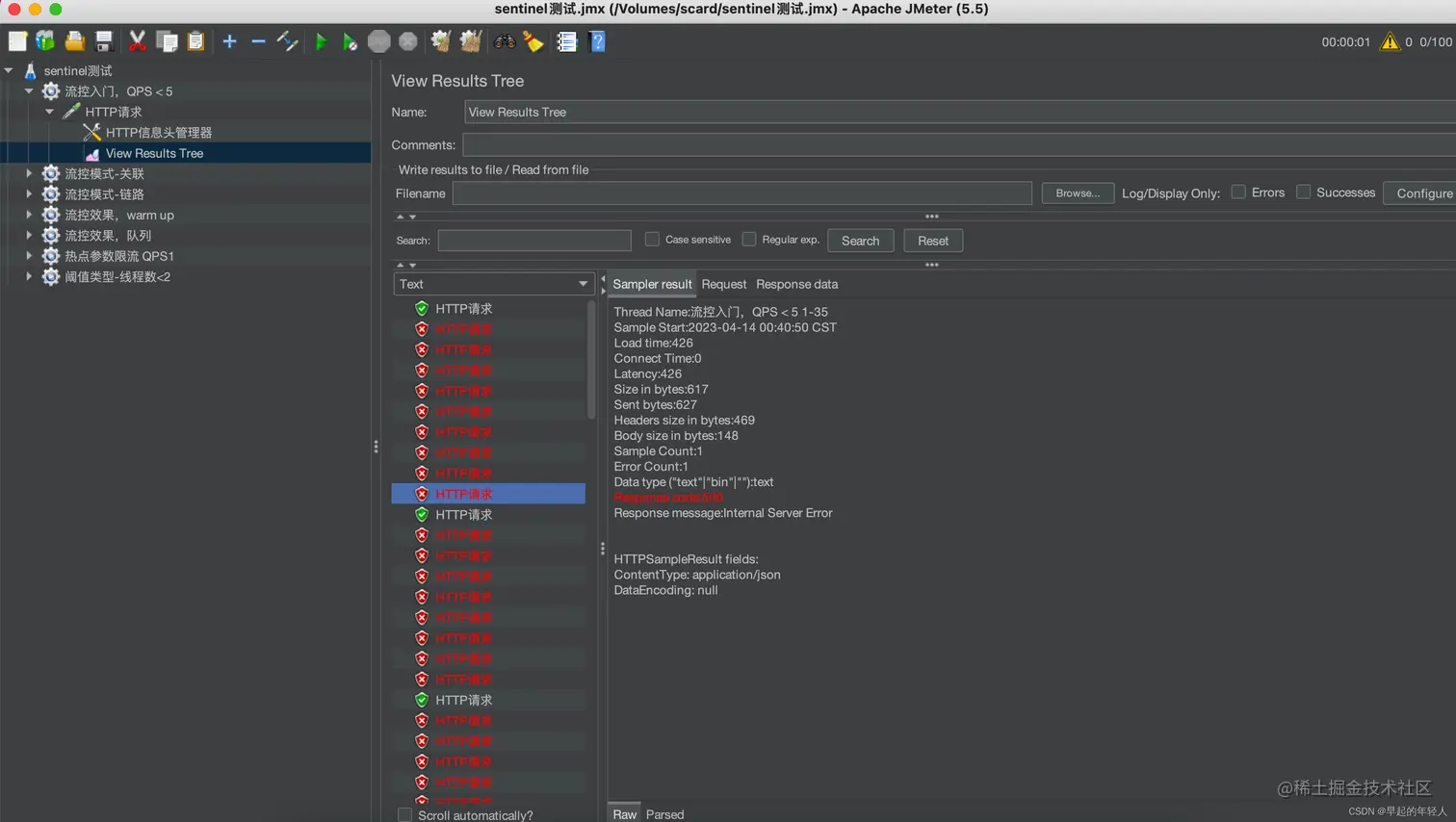Expand the 流控效果, warm up group
Image resolution: width=1456 pixels, height=822 pixels.
tap(29, 215)
